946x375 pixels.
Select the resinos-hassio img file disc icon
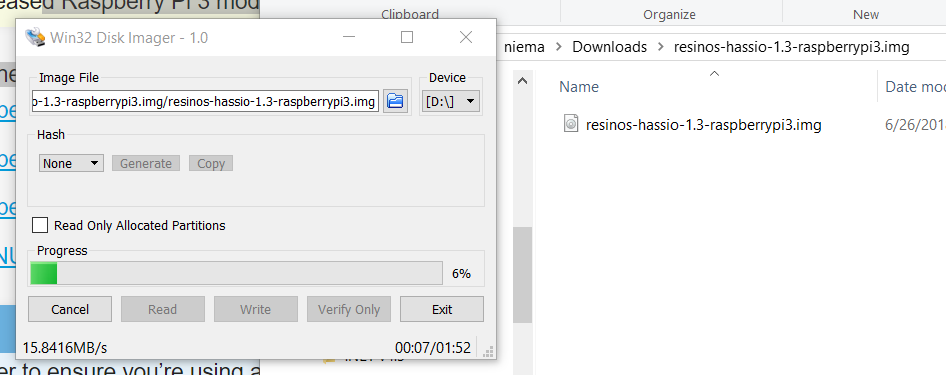(571, 124)
